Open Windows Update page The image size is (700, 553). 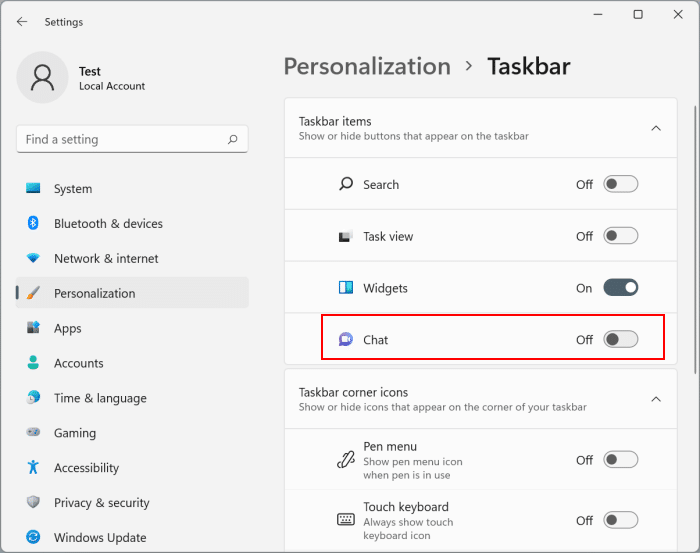(132, 537)
